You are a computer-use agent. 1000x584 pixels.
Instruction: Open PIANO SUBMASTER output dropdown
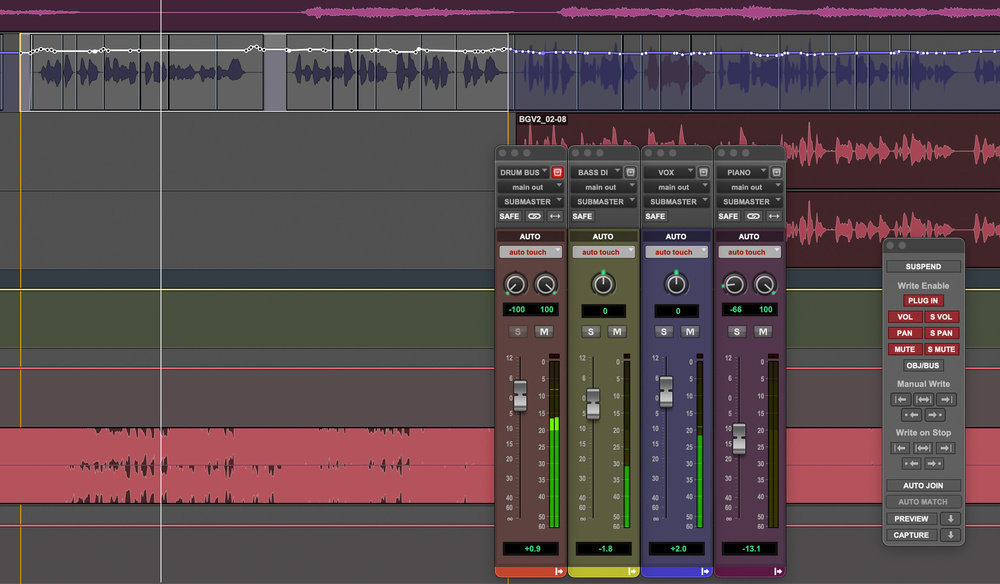tap(749, 202)
